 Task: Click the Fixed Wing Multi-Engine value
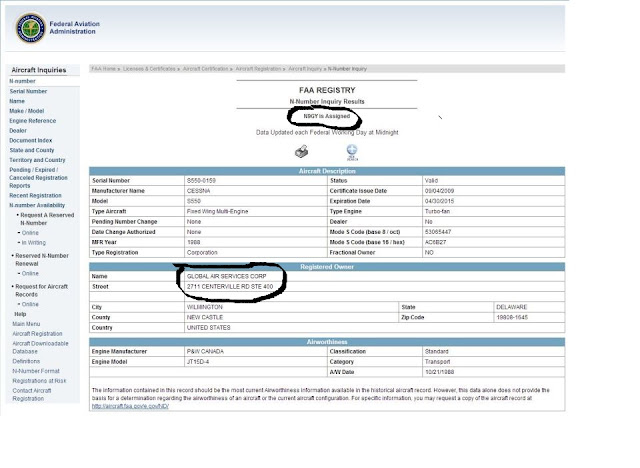tap(217, 212)
